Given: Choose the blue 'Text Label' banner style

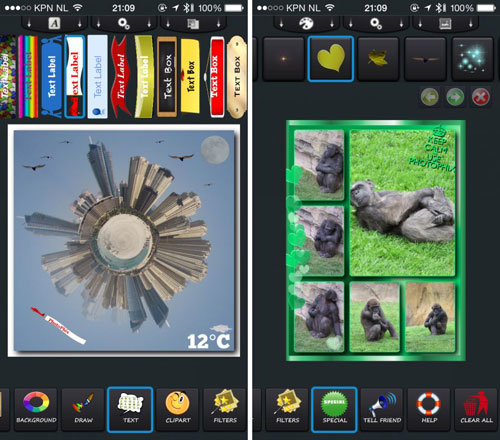Looking at the screenshot, I should 52,77.
